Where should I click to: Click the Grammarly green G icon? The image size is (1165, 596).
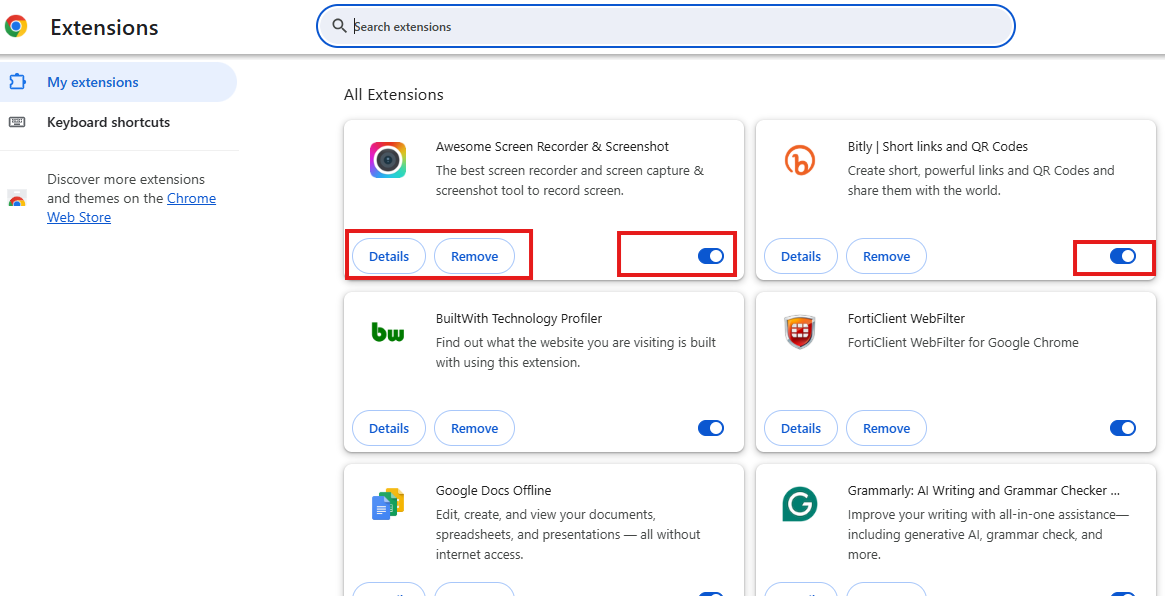click(799, 504)
